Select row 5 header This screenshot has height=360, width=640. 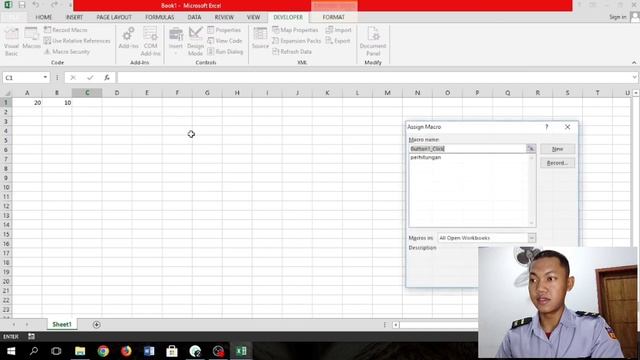point(6,140)
